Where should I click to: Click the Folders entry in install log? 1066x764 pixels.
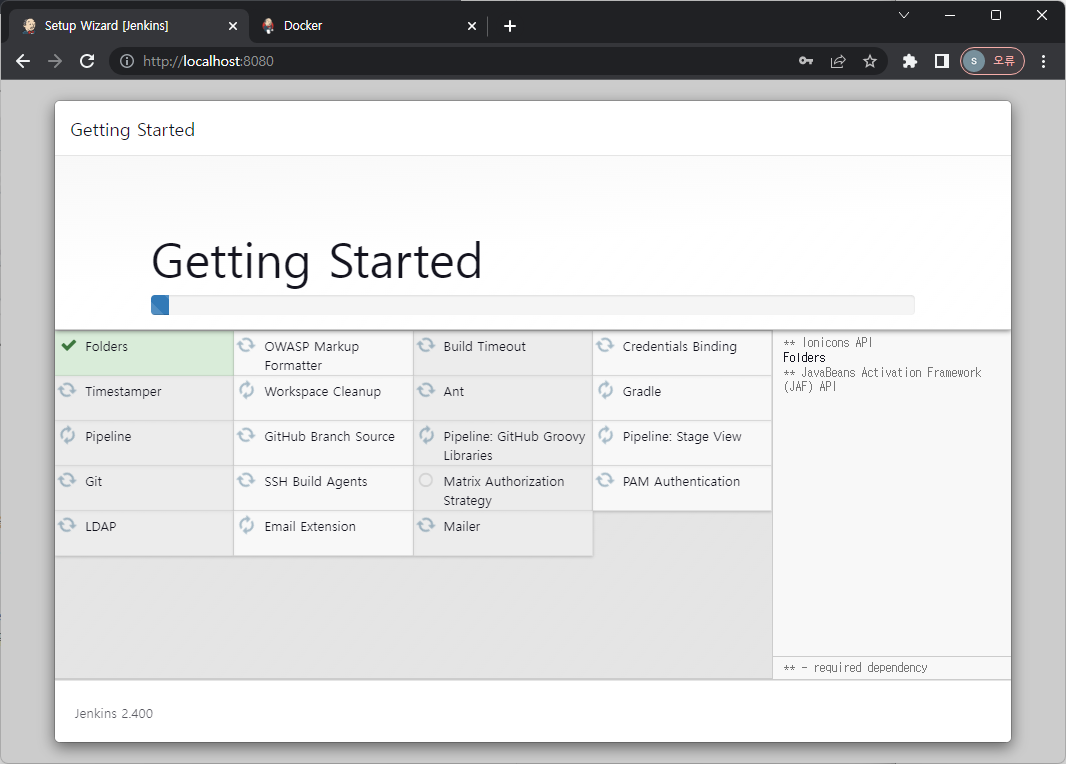pos(804,358)
